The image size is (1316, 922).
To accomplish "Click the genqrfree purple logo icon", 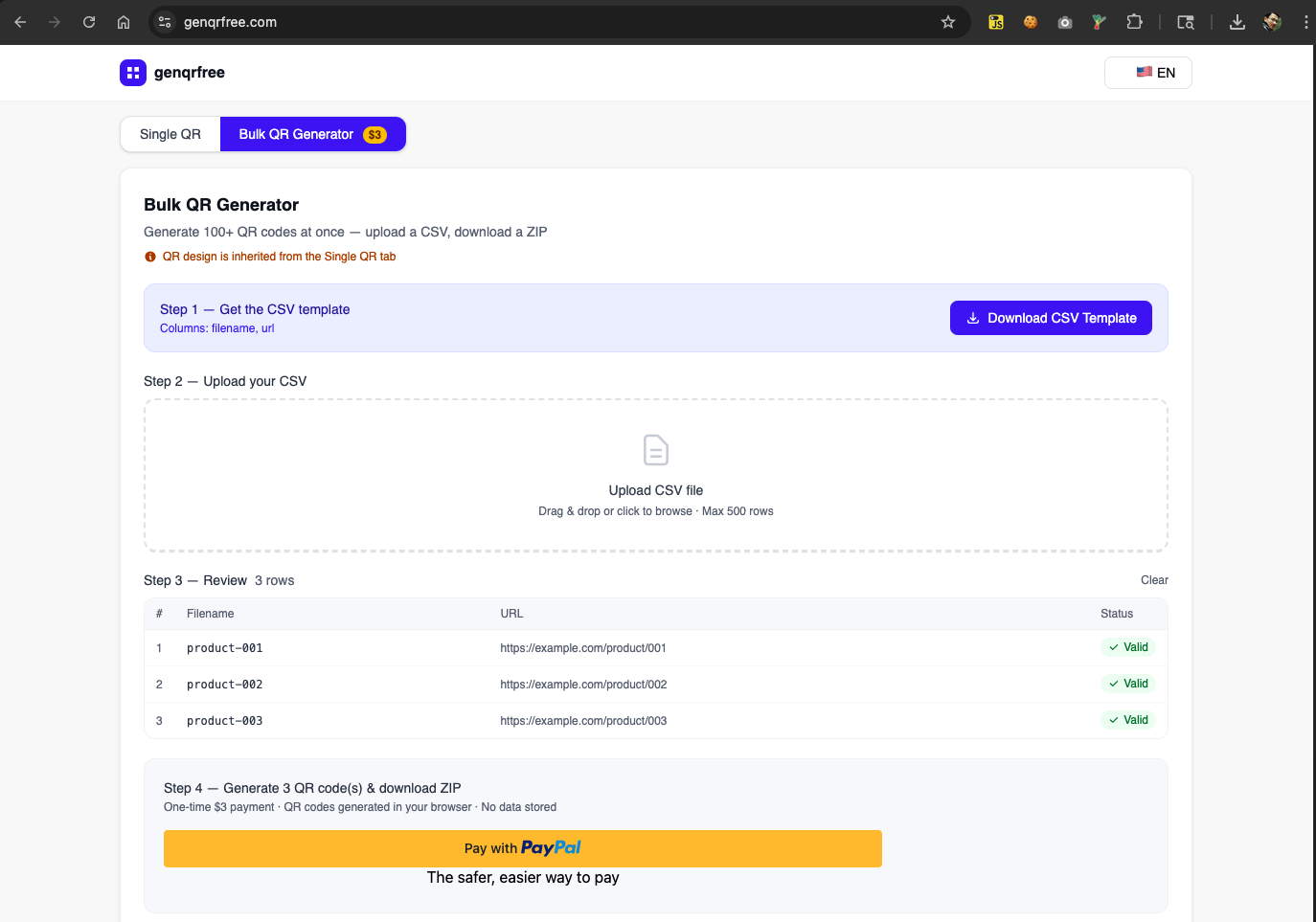I will pos(133,73).
